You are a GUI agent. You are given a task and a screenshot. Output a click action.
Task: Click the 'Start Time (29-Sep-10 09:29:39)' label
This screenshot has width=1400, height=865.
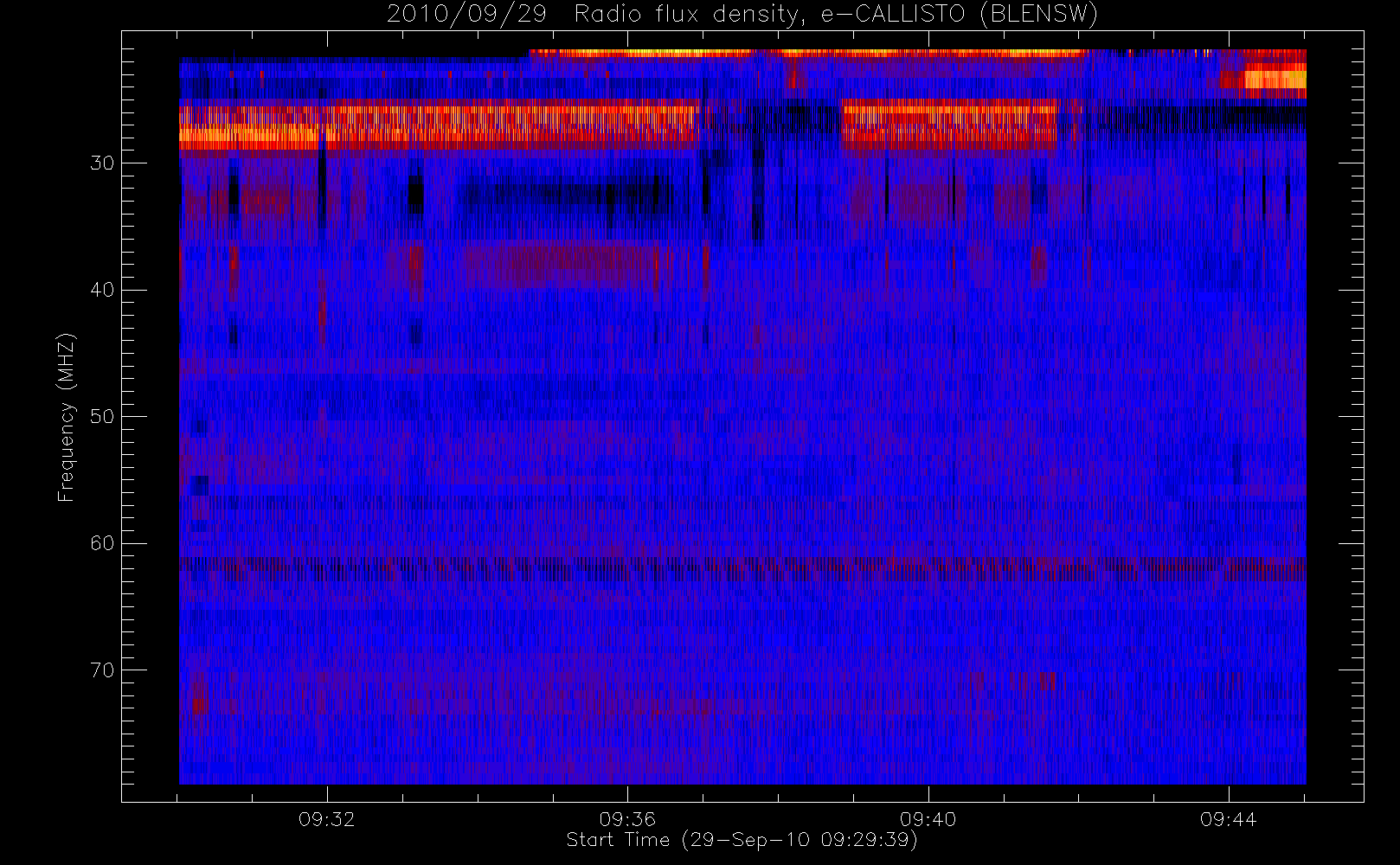pos(742,840)
